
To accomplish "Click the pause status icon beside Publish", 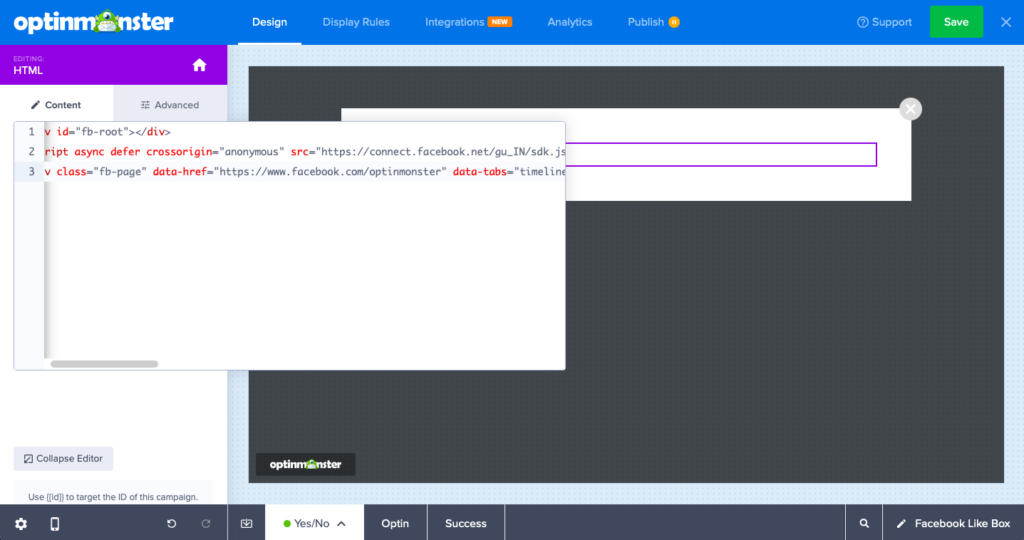I will (x=674, y=22).
